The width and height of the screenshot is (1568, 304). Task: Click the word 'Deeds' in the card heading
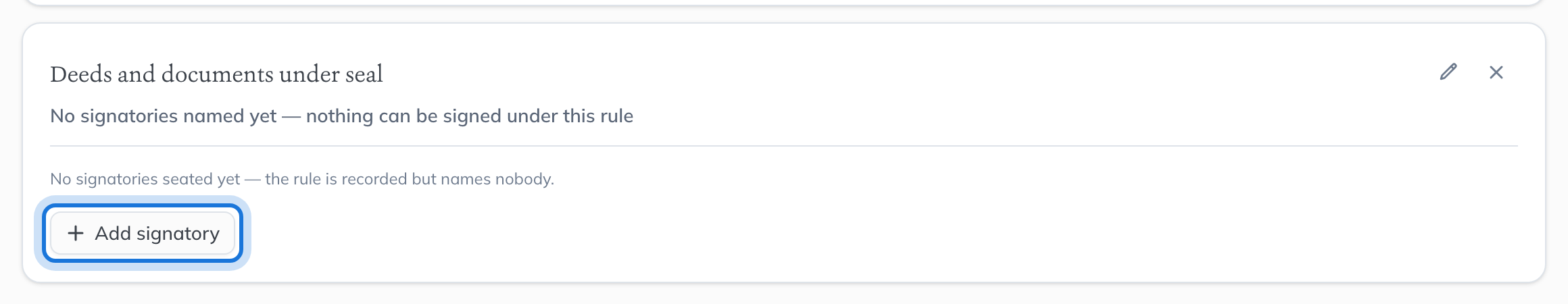coord(82,74)
